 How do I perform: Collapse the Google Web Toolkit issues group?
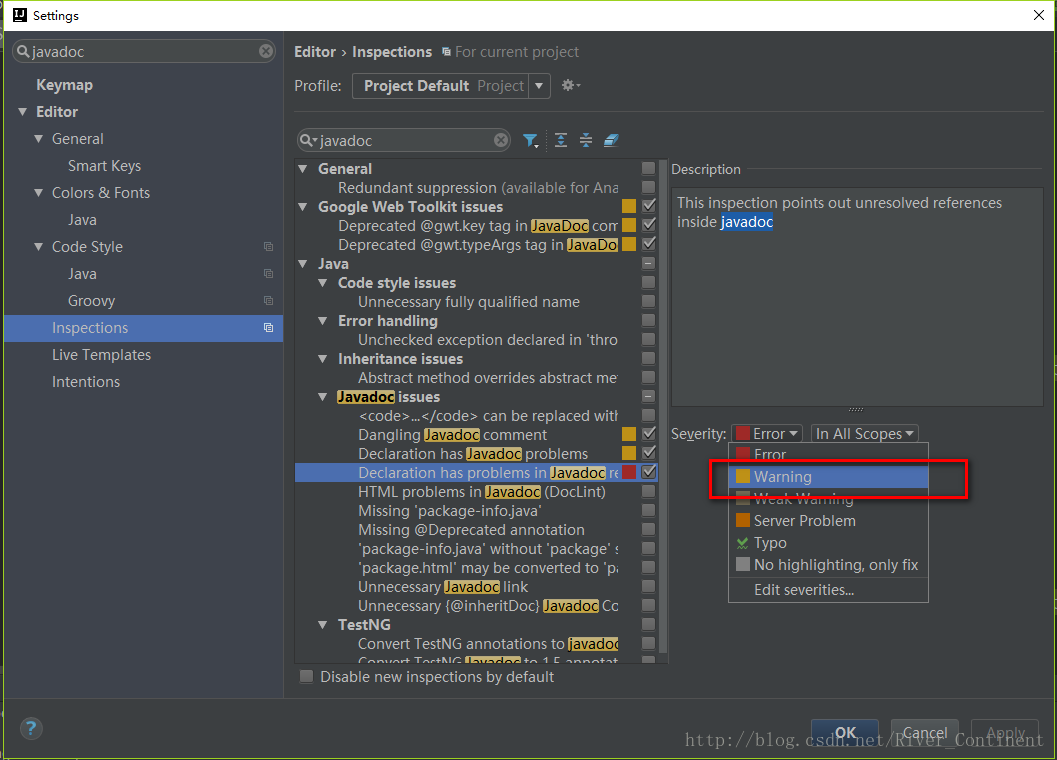coord(303,207)
